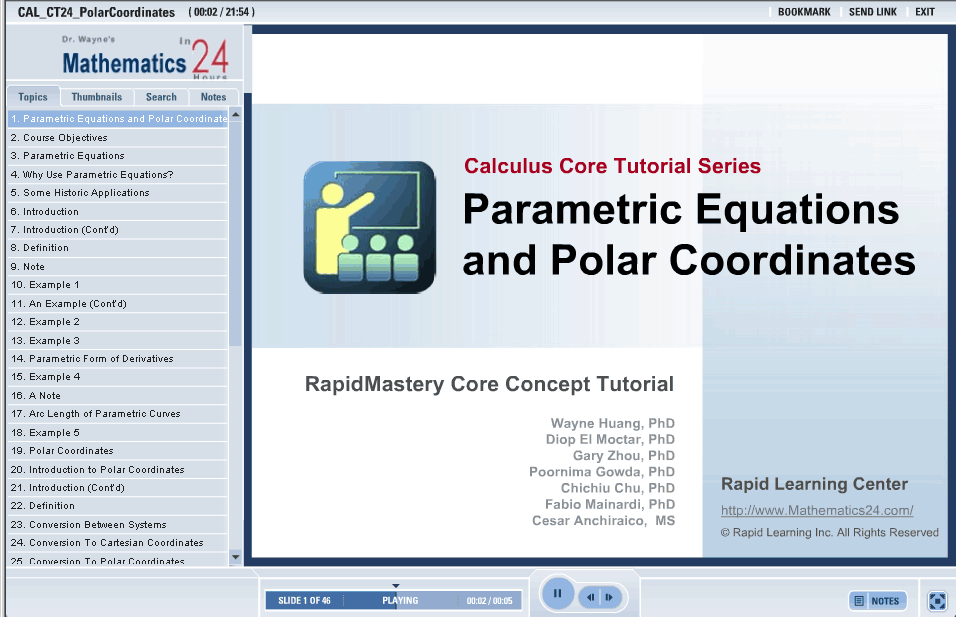Click the Bookmark button
The image size is (956, 617).
click(x=804, y=12)
